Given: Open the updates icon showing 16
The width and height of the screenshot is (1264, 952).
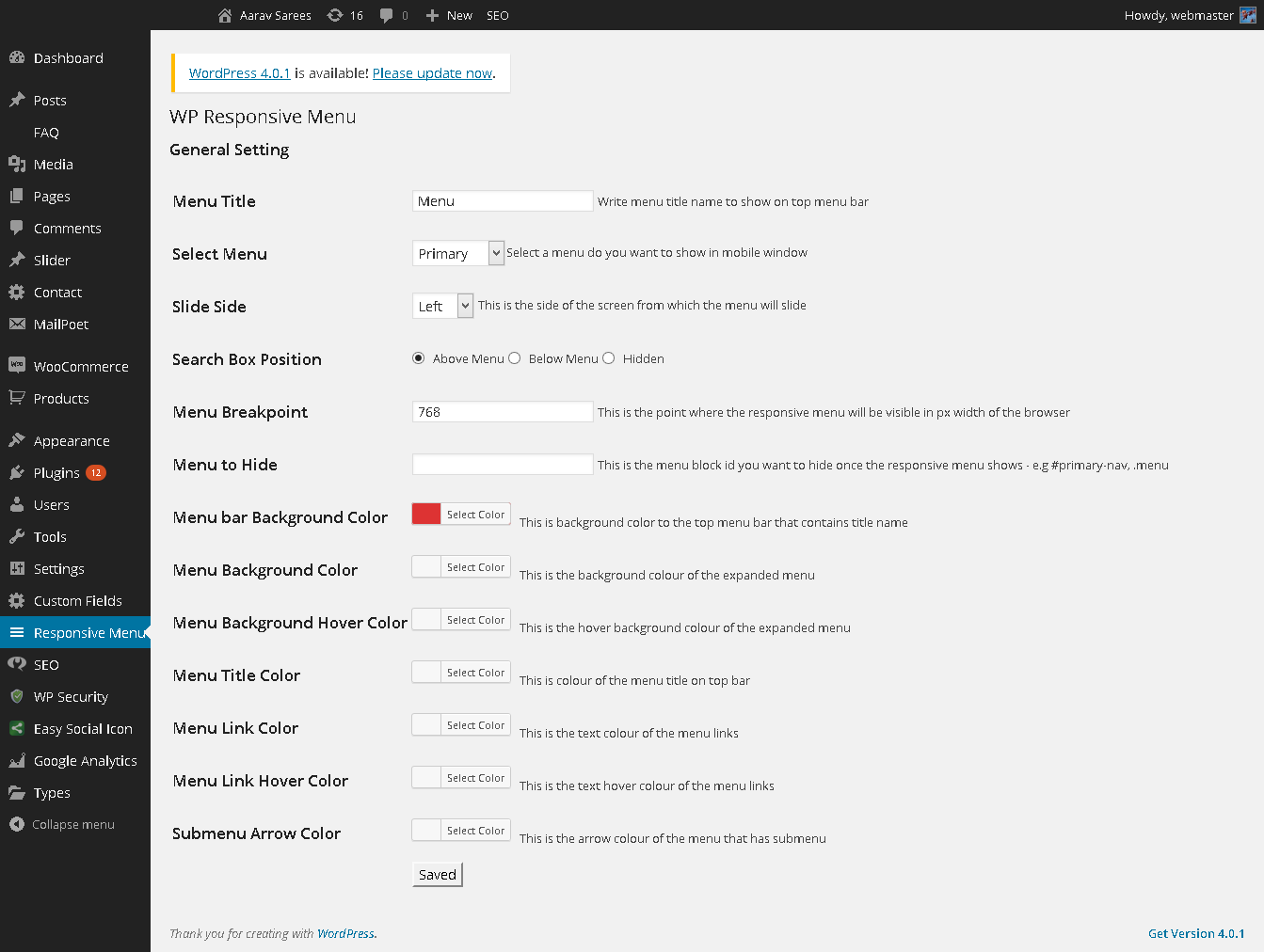Looking at the screenshot, I should 335,15.
